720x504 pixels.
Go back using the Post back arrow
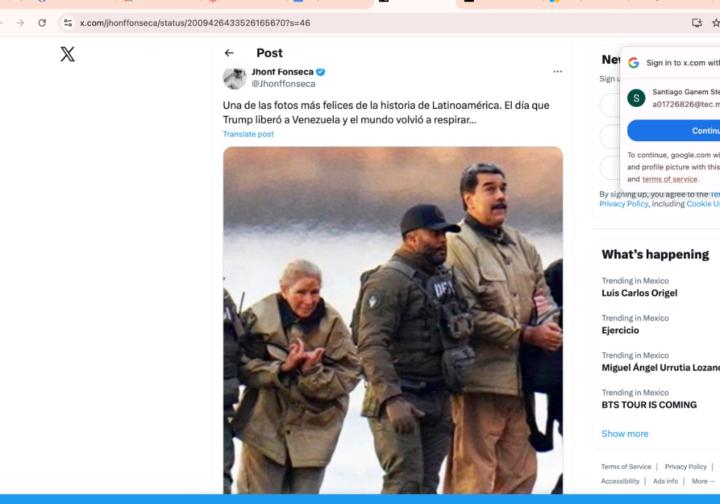click(x=229, y=53)
